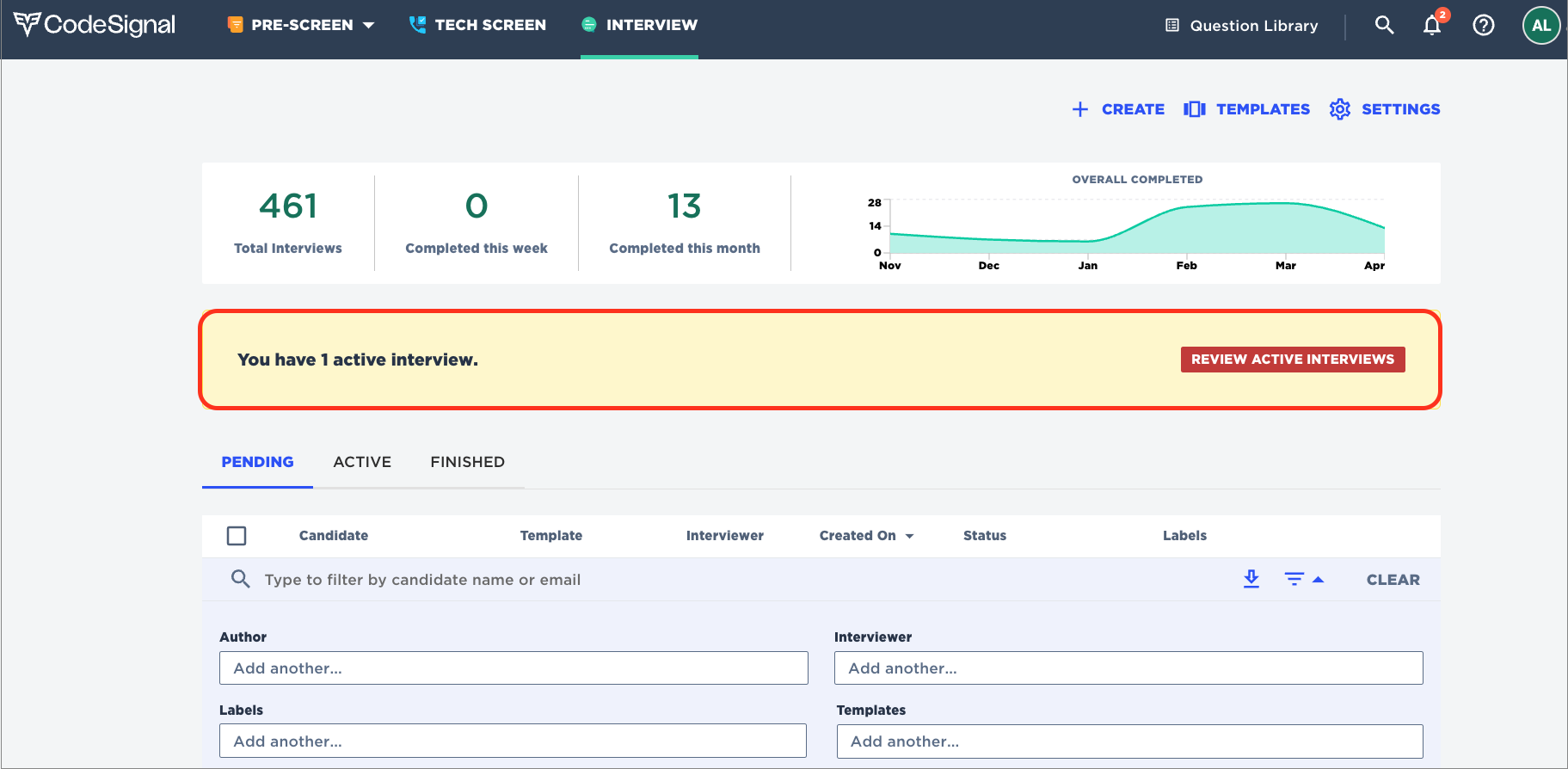The width and height of the screenshot is (1568, 769).
Task: Click the plus icon beside Create
Action: tap(1080, 109)
